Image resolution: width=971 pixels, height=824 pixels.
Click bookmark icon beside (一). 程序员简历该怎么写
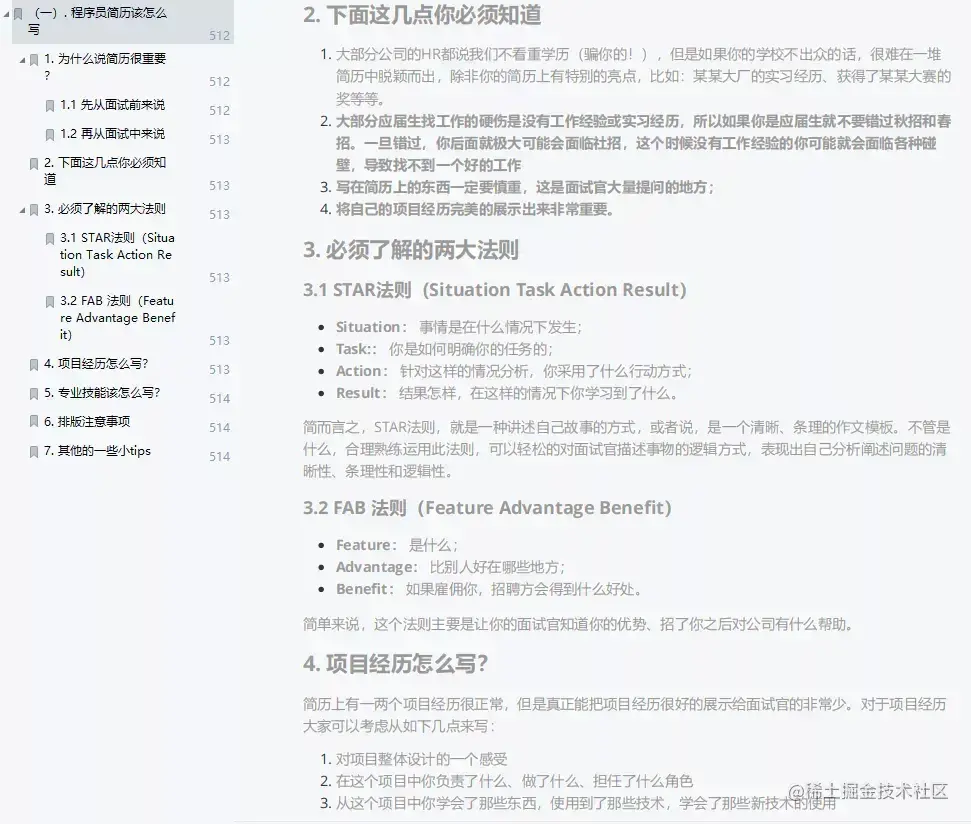(18, 14)
